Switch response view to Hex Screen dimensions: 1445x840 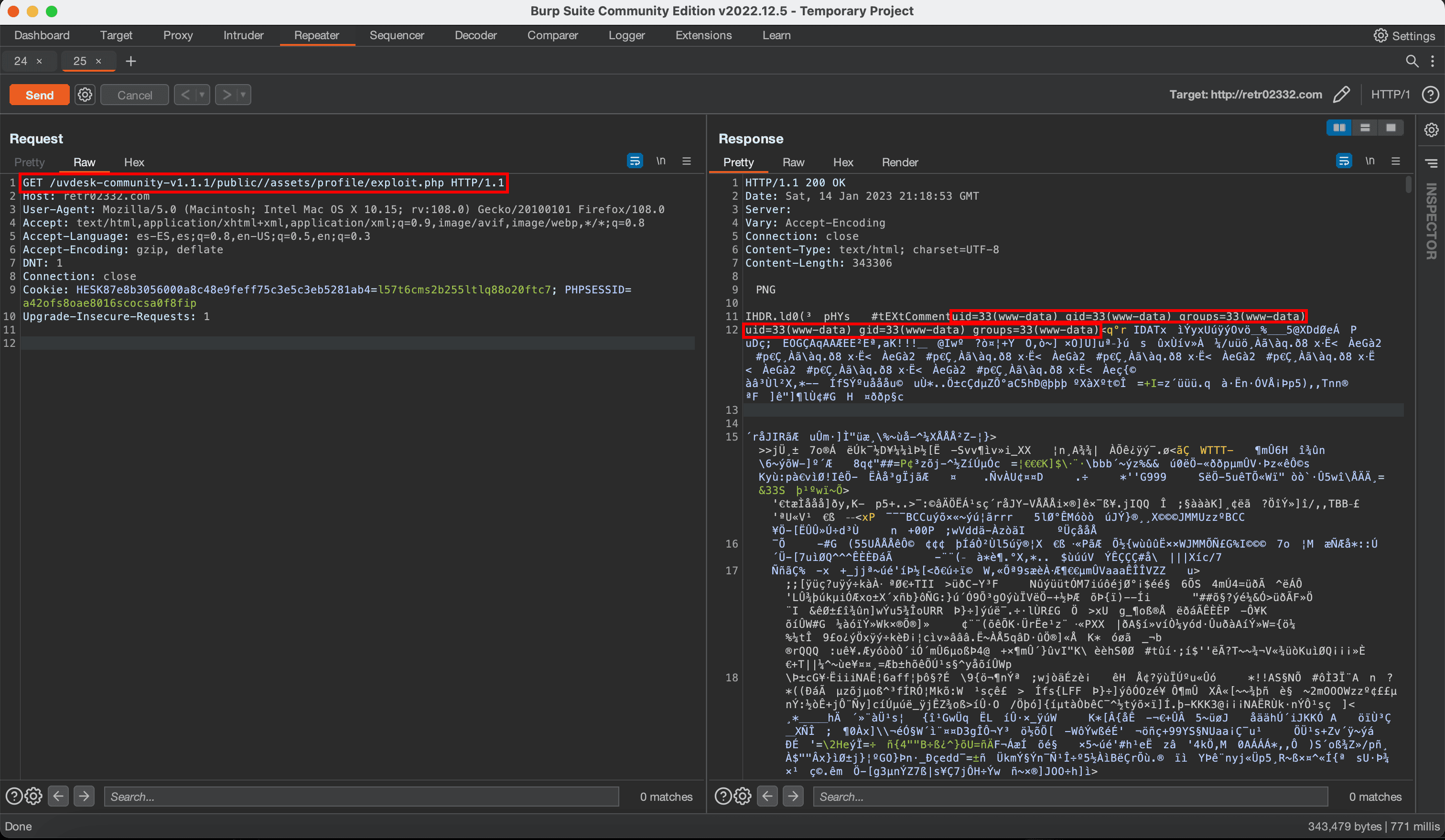843,162
